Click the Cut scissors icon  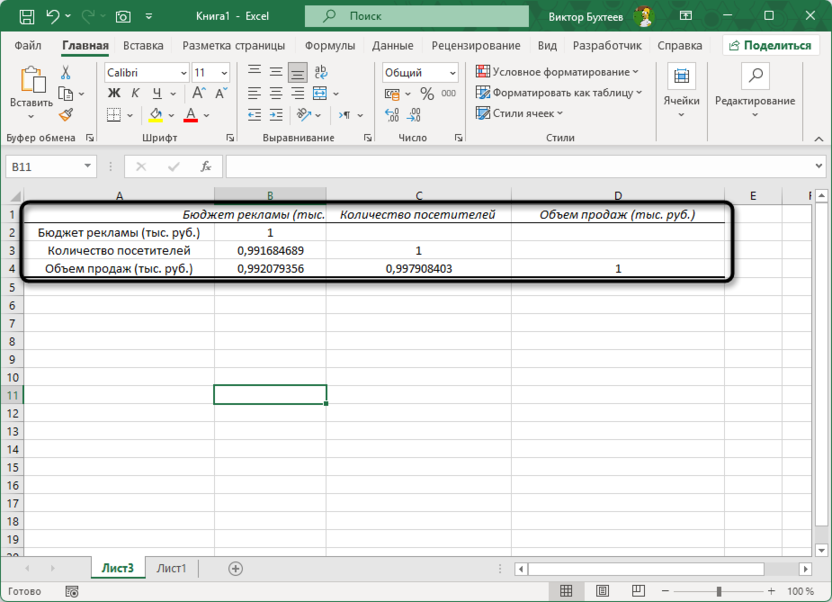coord(65,73)
